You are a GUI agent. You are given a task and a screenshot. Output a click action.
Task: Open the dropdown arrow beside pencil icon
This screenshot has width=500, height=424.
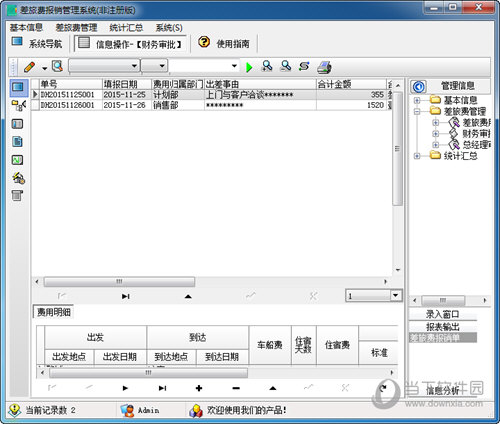(45, 68)
